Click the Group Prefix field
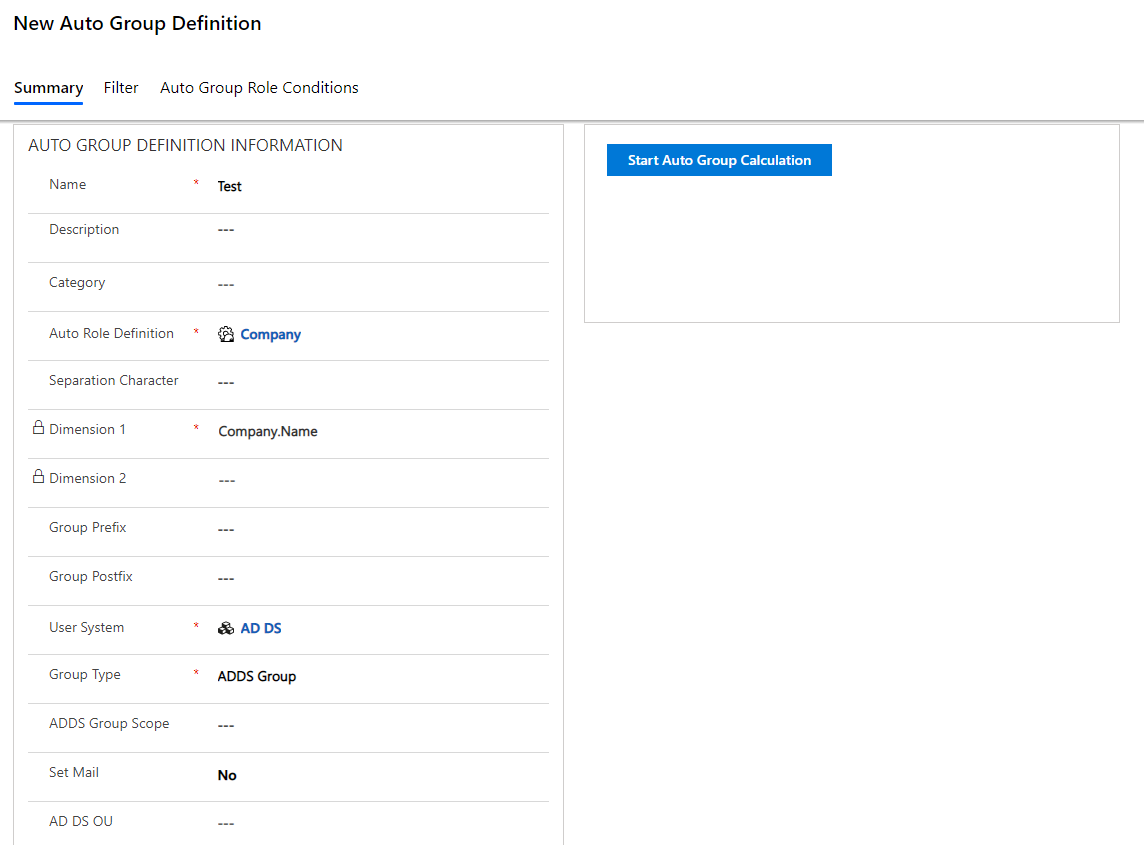The width and height of the screenshot is (1144, 845). point(380,529)
